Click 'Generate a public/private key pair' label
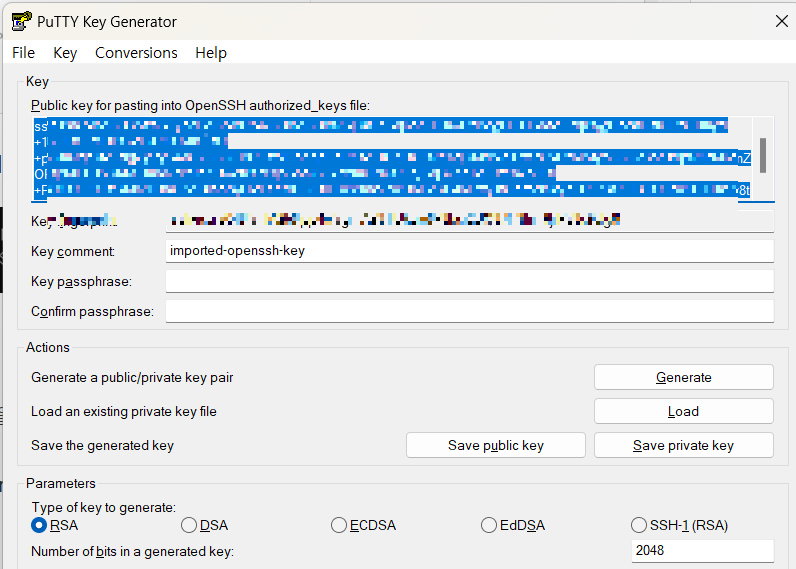 click(x=132, y=378)
